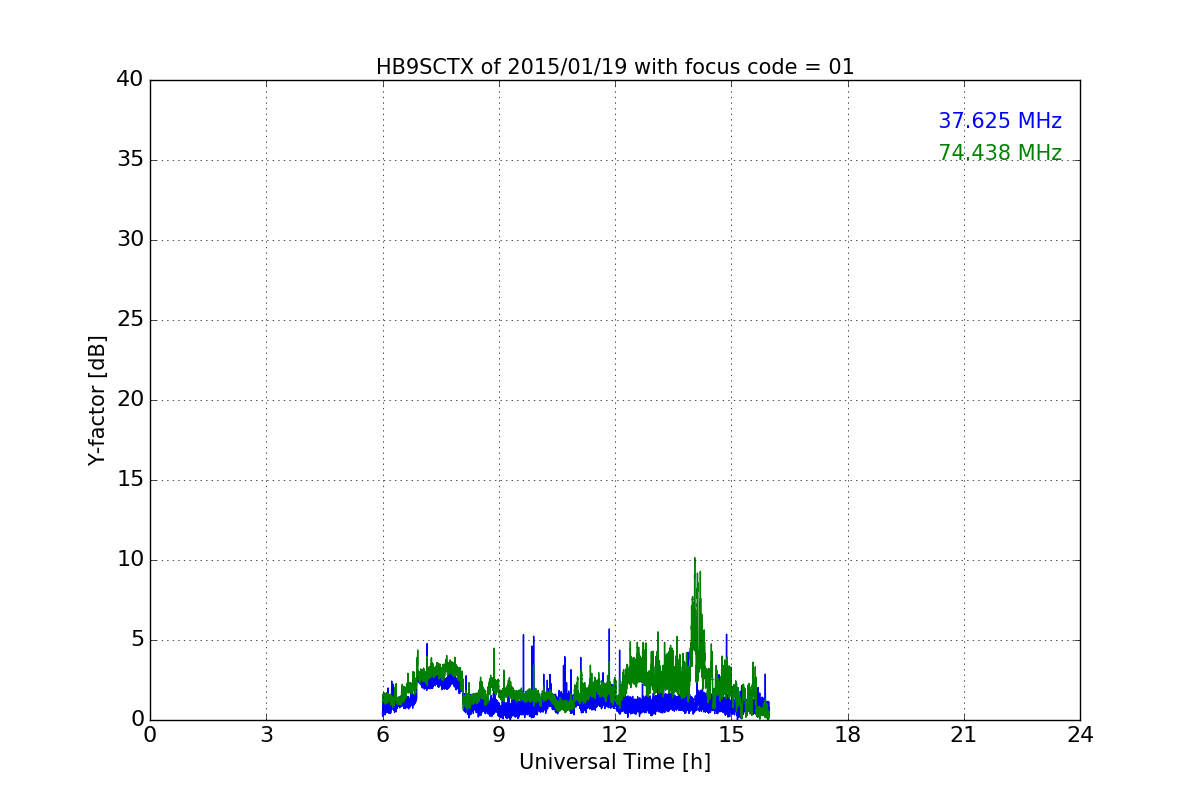Click the y-axis tick label '30'

pyautogui.click(x=130, y=240)
